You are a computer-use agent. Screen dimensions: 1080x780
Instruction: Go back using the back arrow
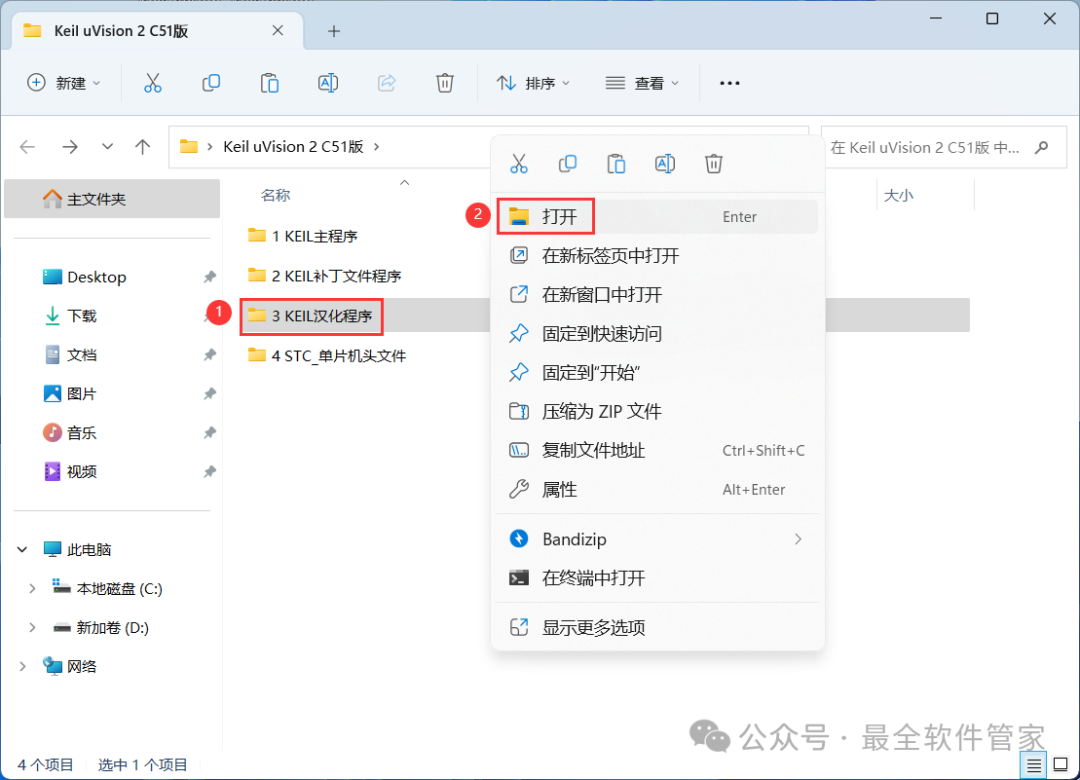coord(27,146)
